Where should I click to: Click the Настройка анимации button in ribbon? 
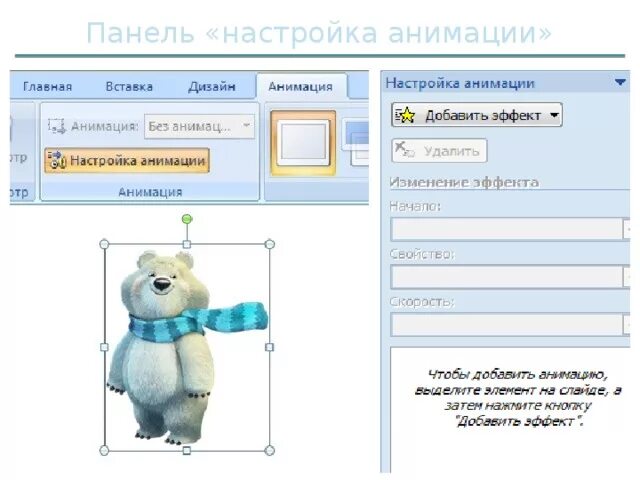point(127,160)
